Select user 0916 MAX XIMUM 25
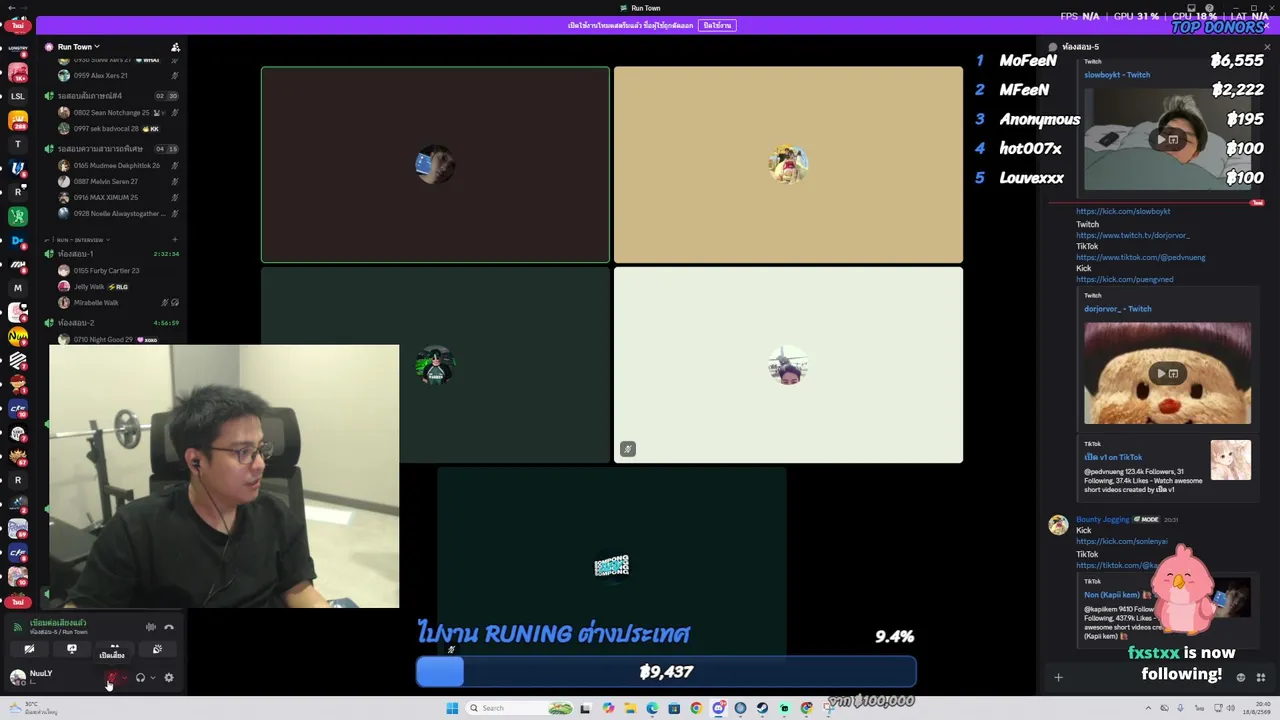1280x720 pixels. (106, 198)
